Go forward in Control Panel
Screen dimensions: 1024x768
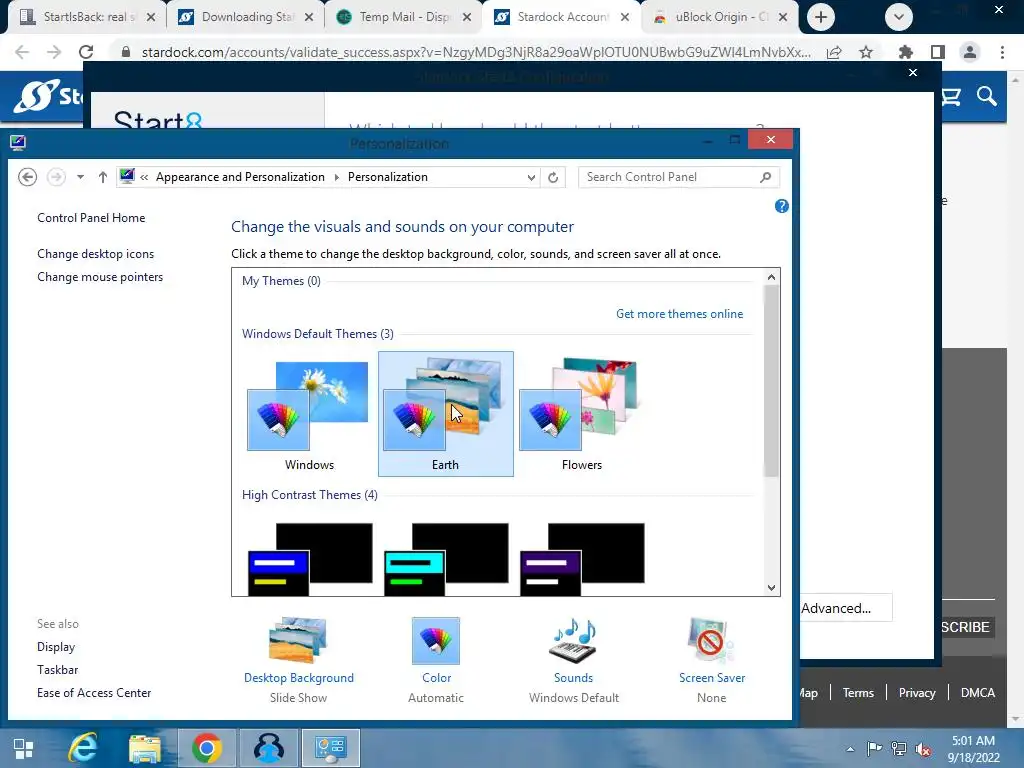point(56,177)
